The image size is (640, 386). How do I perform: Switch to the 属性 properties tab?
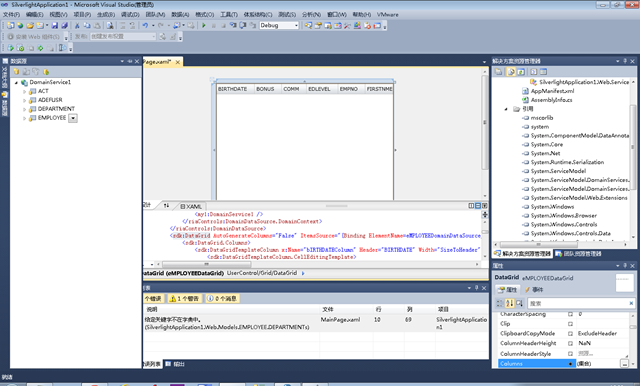tap(507, 290)
